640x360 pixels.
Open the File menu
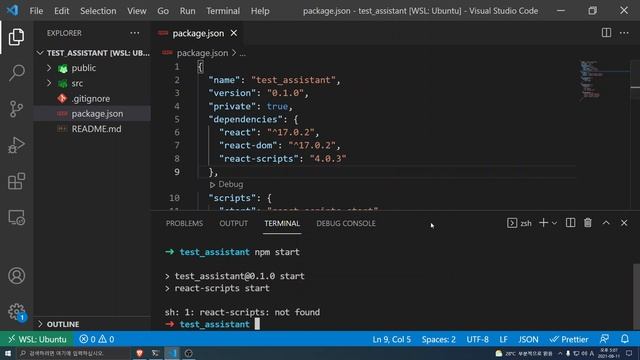[36, 11]
